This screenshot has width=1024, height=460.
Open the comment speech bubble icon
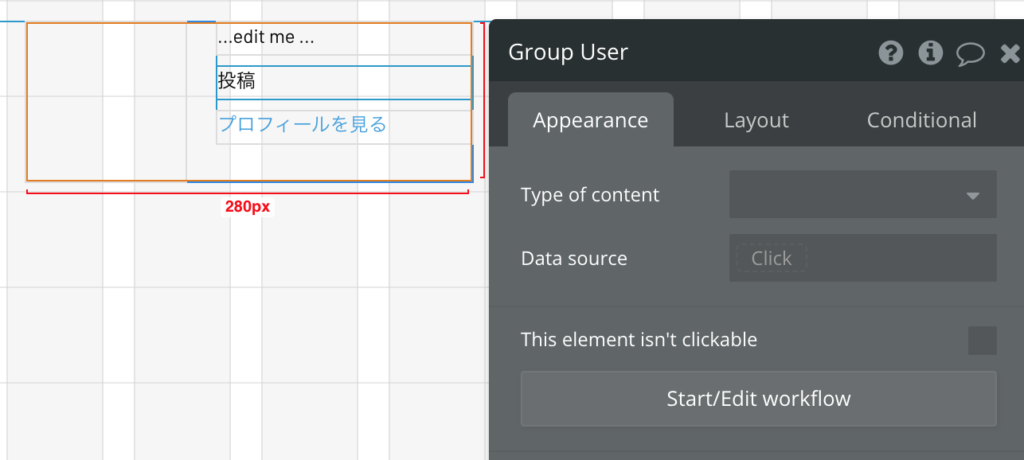[x=970, y=54]
